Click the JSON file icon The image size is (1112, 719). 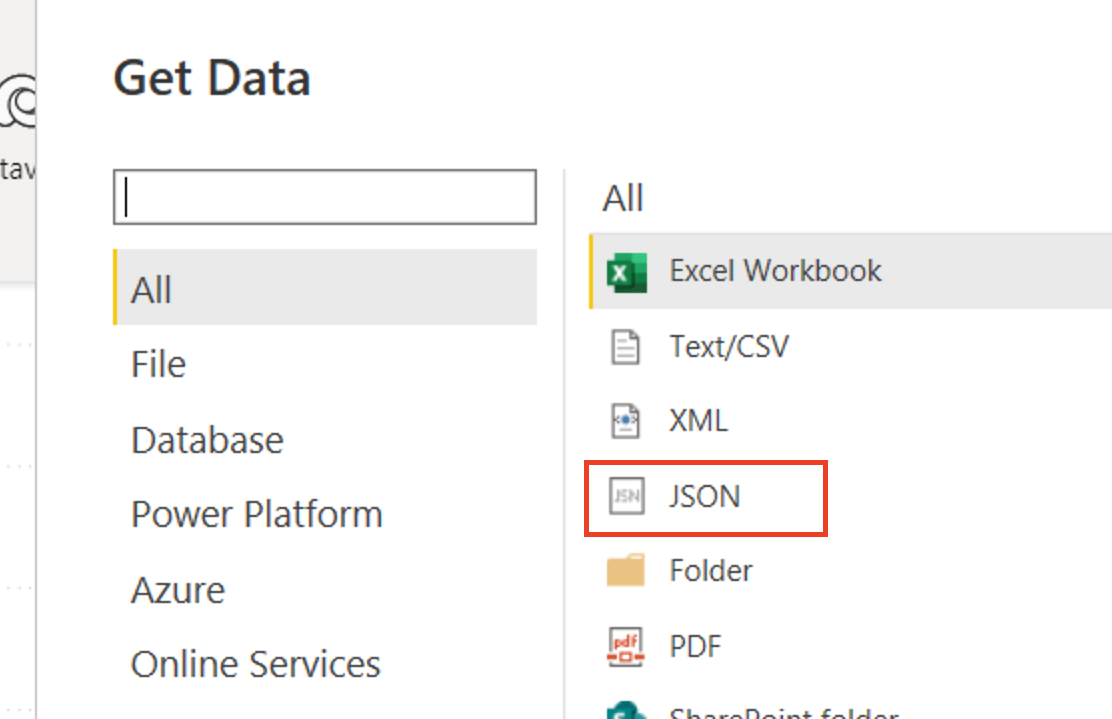click(626, 496)
